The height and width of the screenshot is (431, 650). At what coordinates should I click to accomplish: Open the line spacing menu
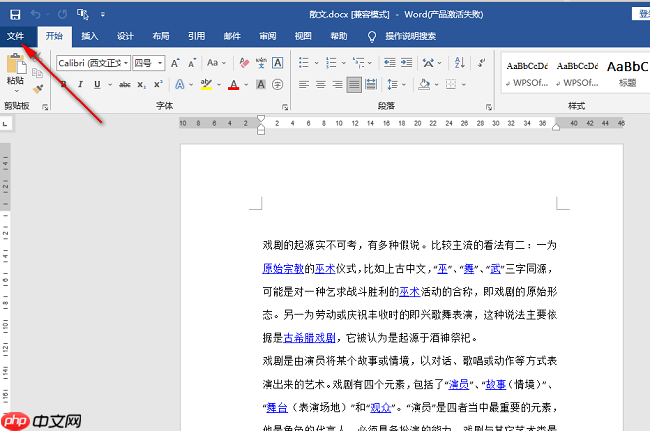tap(393, 85)
